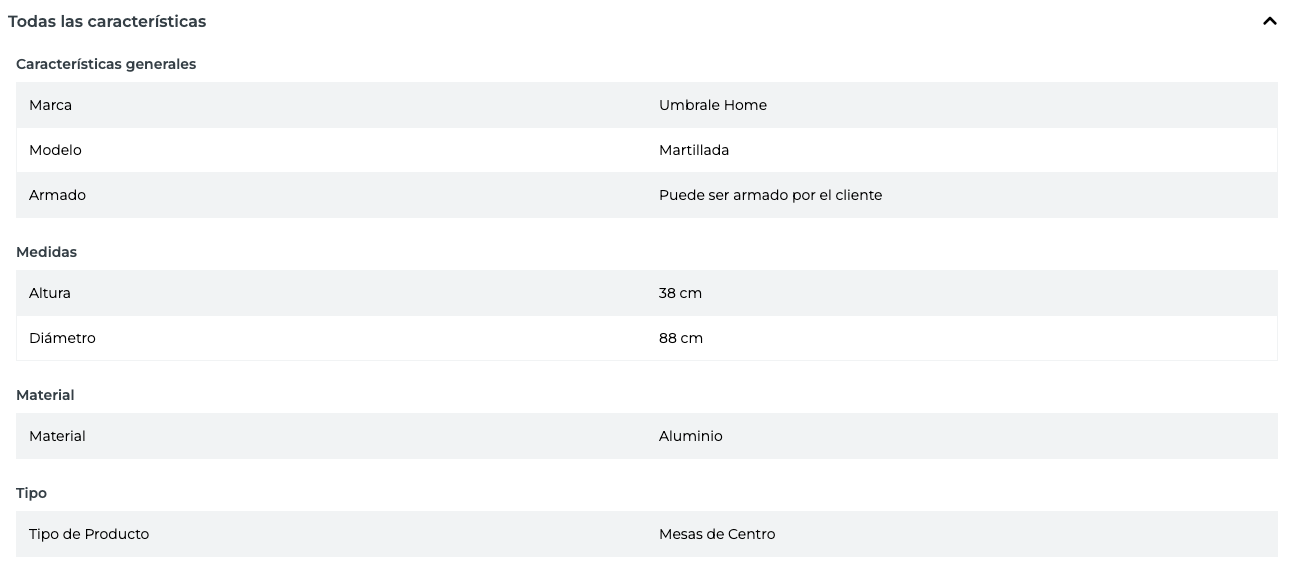This screenshot has width=1294, height=568.
Task: Select the "Martillada" model value
Action: pyautogui.click(x=693, y=150)
